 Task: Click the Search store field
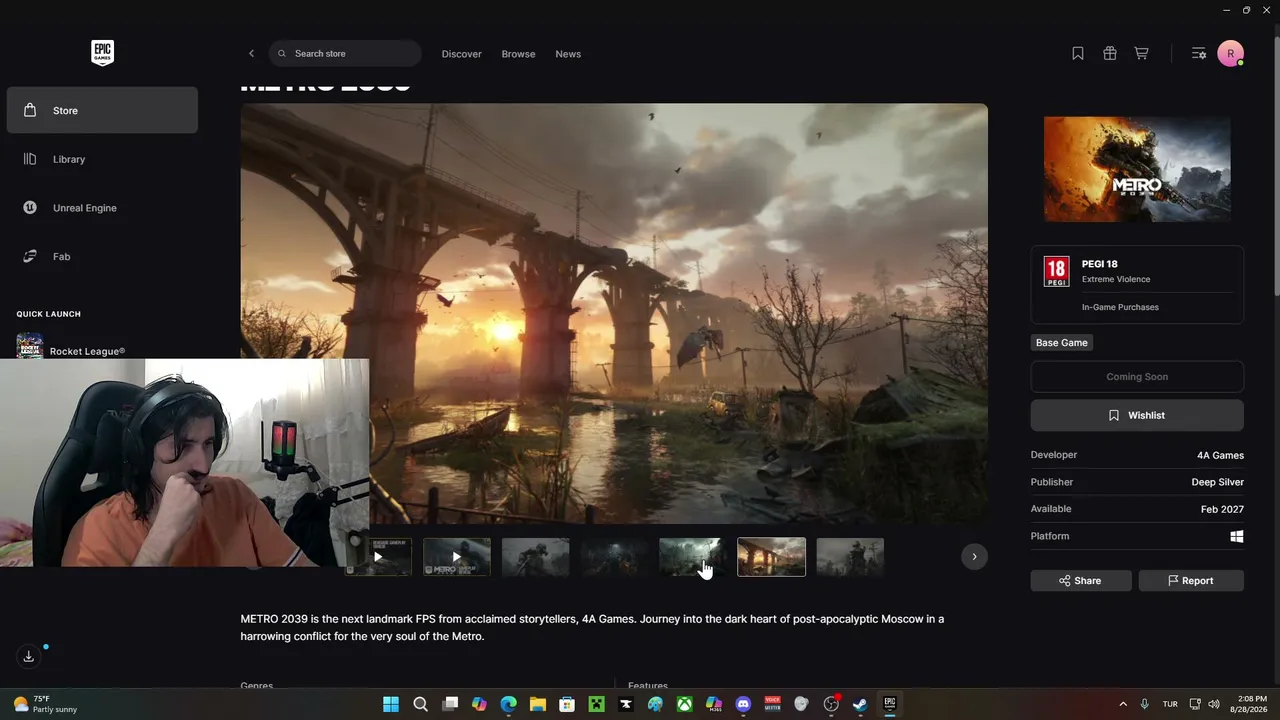coord(345,54)
